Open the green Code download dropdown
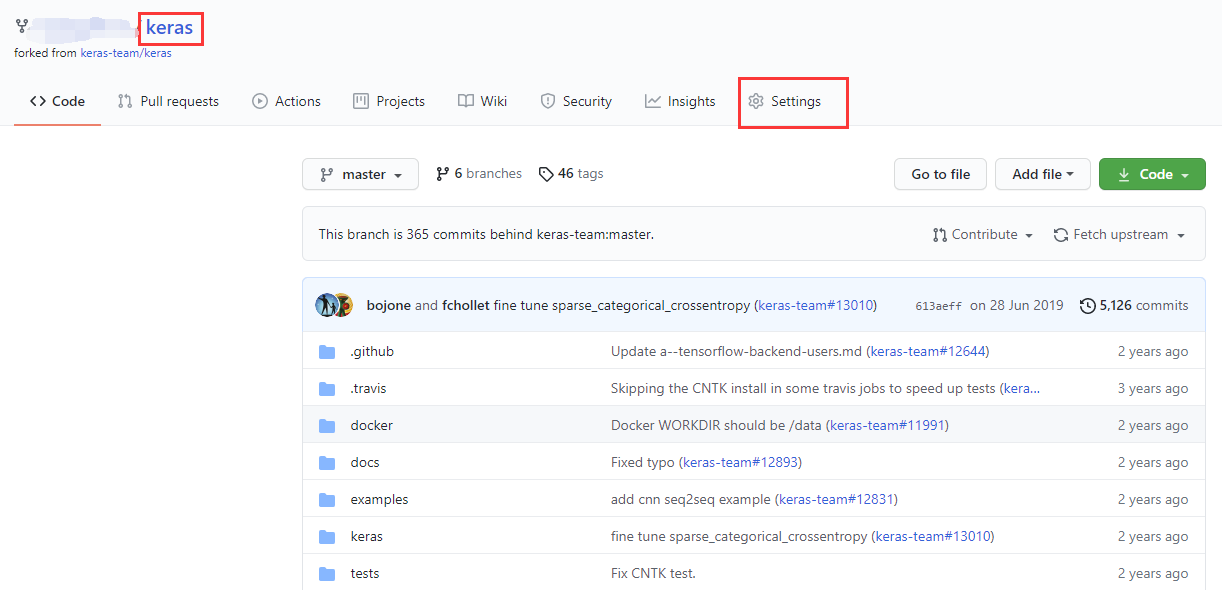The width and height of the screenshot is (1222, 590). (1152, 174)
